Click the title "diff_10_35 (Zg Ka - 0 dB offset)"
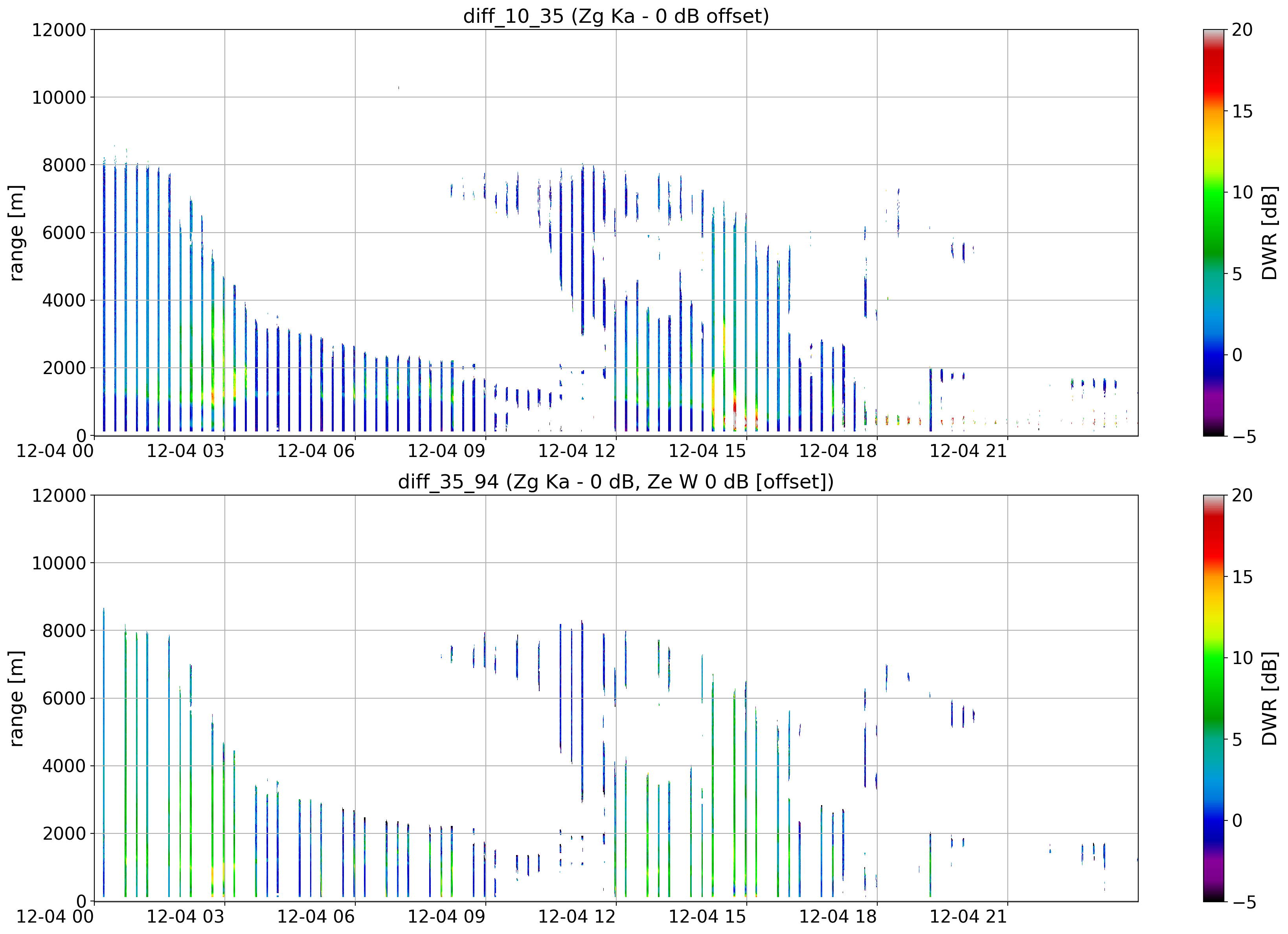The width and height of the screenshot is (1288, 934). (x=616, y=16)
